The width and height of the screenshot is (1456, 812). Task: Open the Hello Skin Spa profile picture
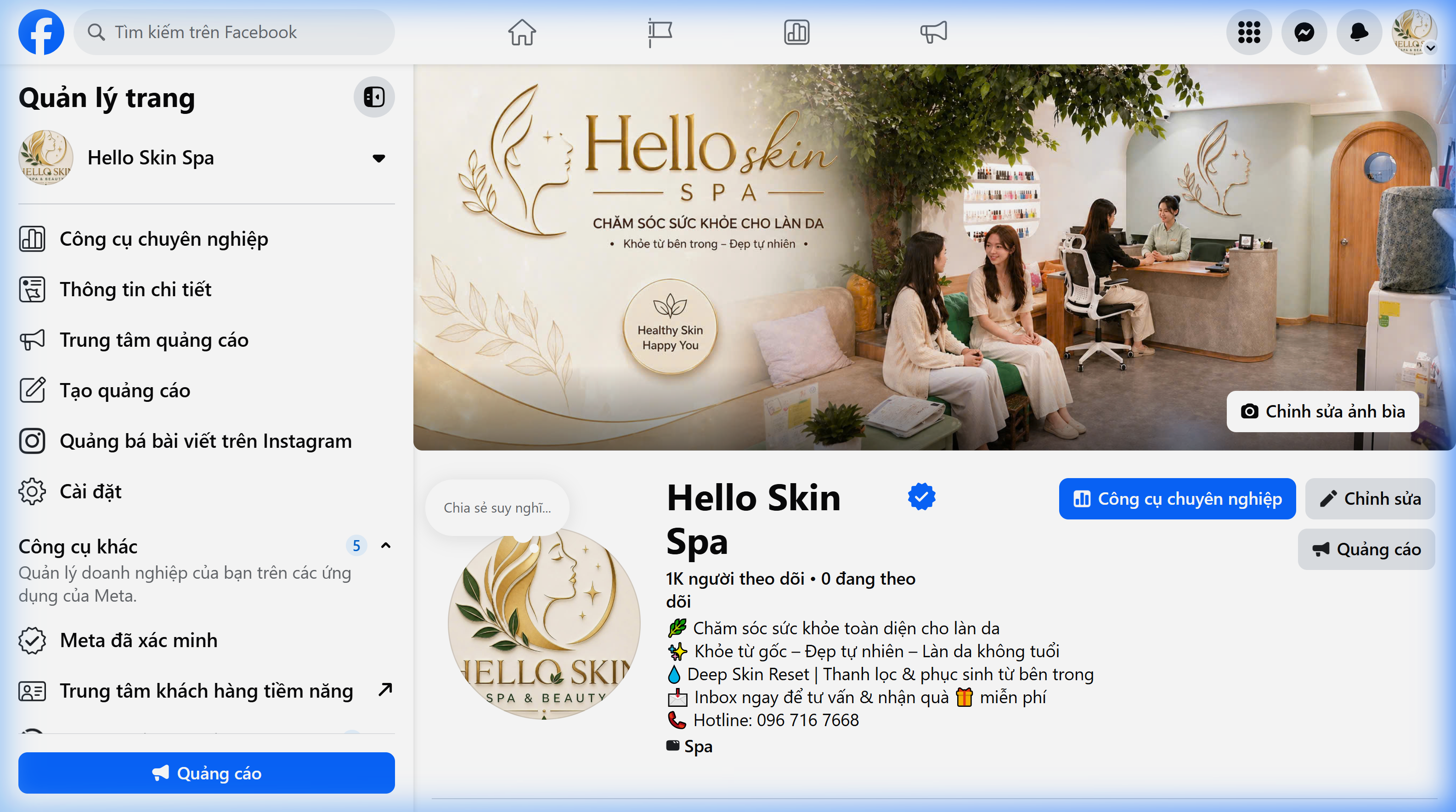click(544, 623)
